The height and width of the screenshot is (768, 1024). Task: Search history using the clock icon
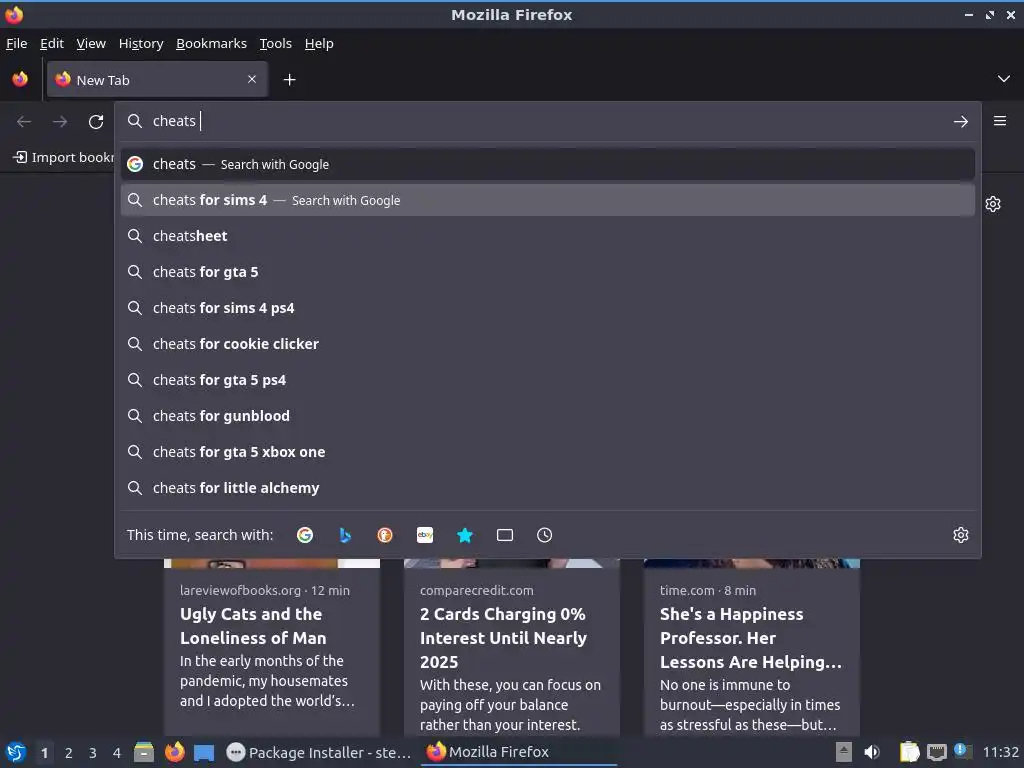point(545,536)
